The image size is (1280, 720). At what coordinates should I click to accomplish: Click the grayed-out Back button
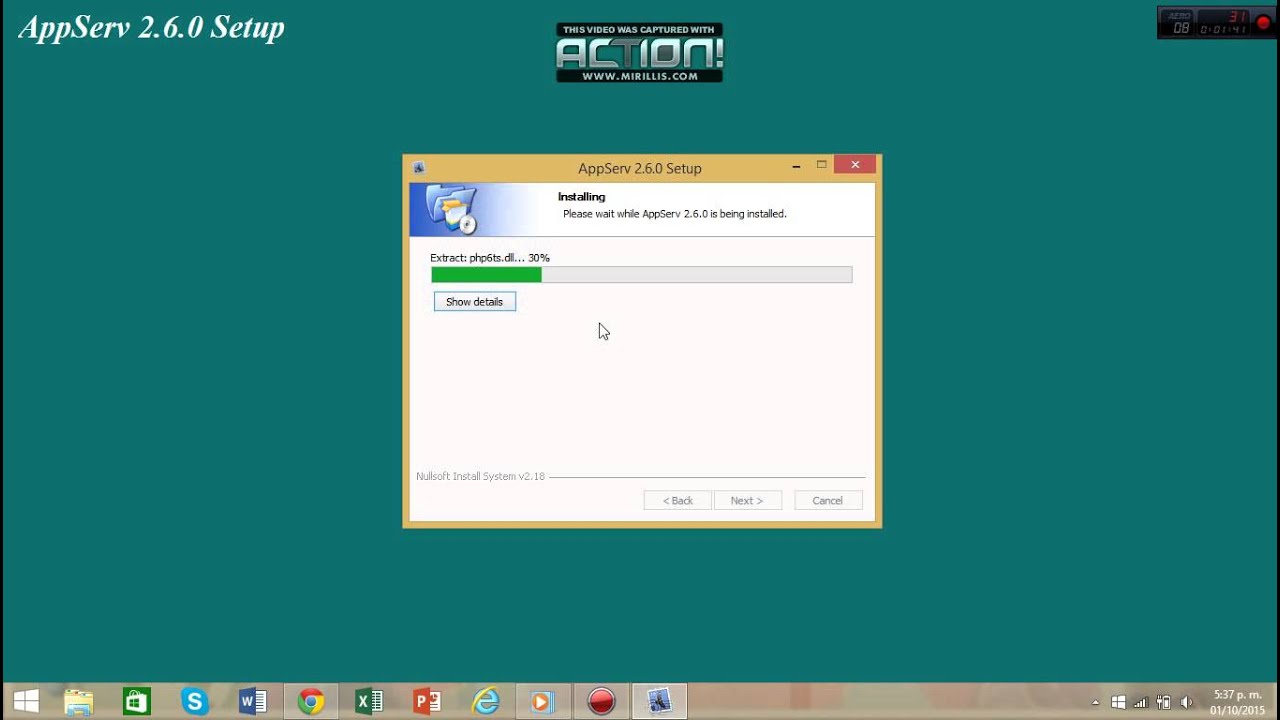[x=678, y=500]
